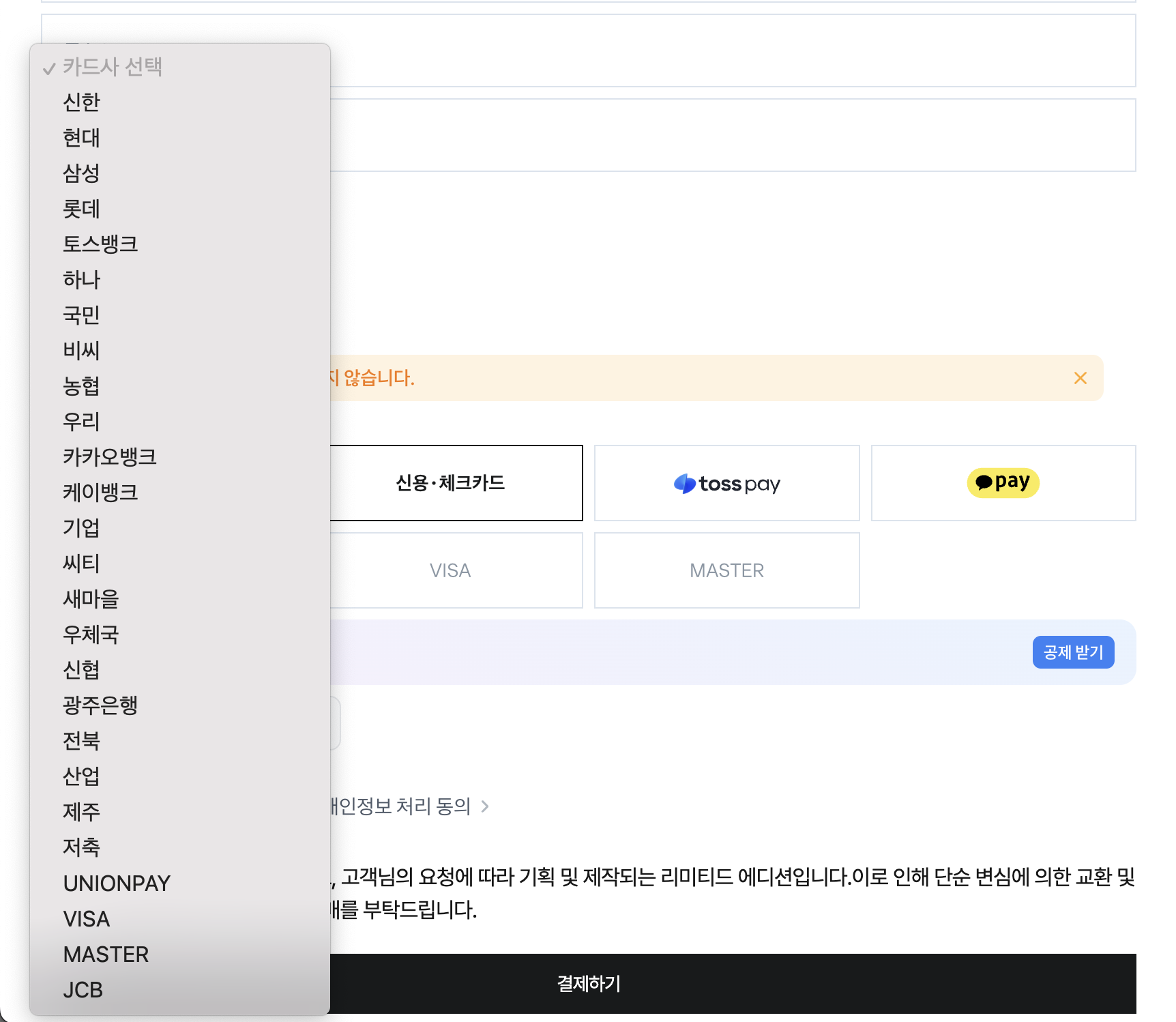
Task: Choose 하나 card option
Action: coord(180,280)
